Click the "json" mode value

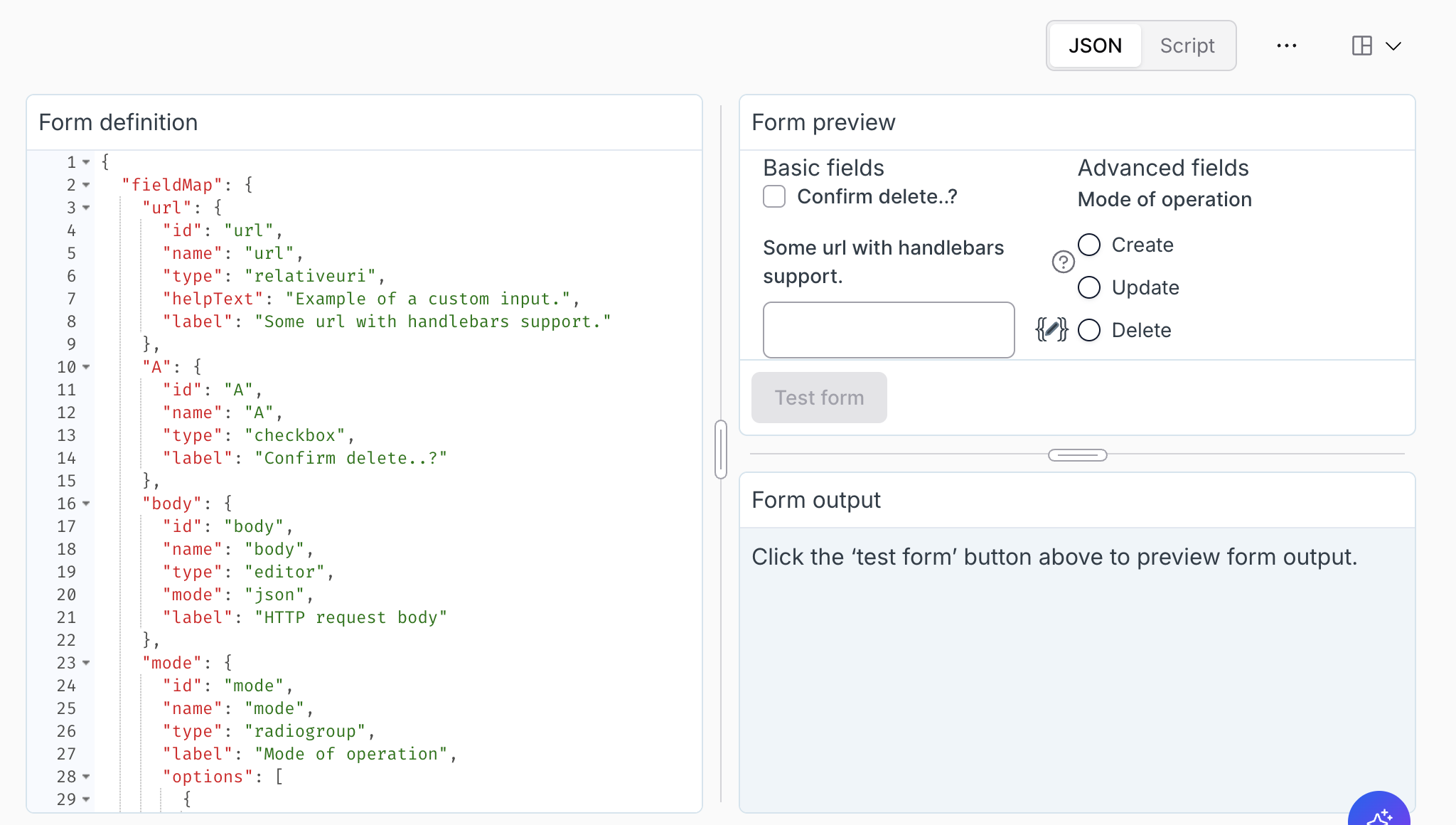274,595
